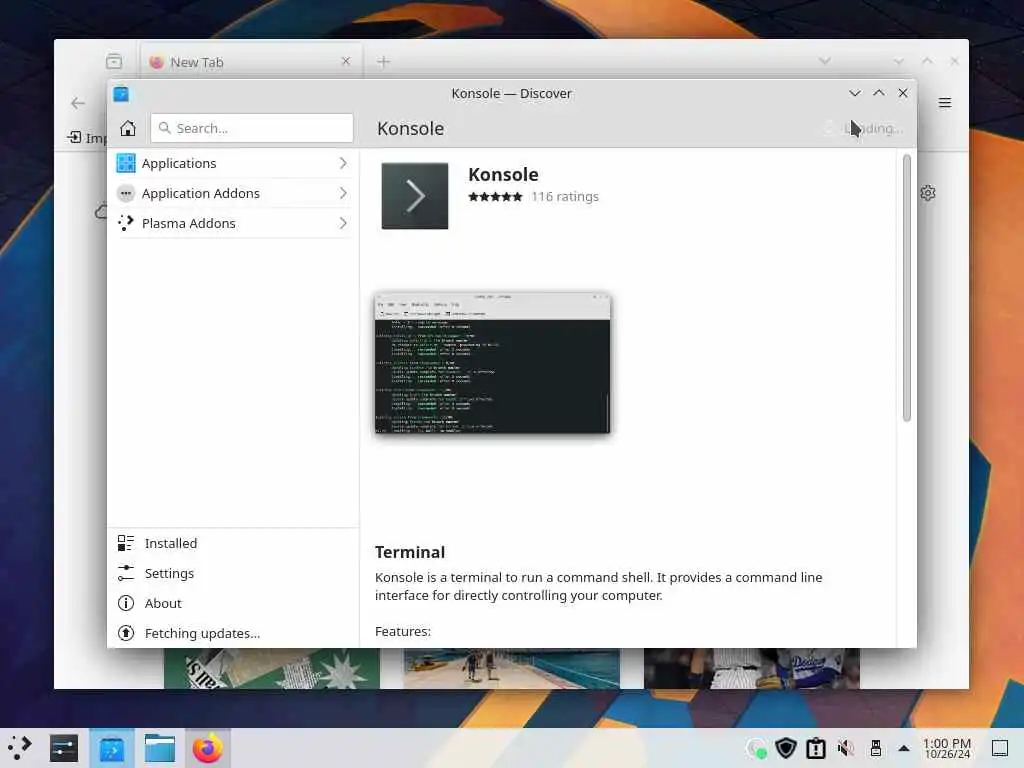This screenshot has height=768, width=1024.
Task: Click the Discover window title bar icon
Action: [x=121, y=93]
